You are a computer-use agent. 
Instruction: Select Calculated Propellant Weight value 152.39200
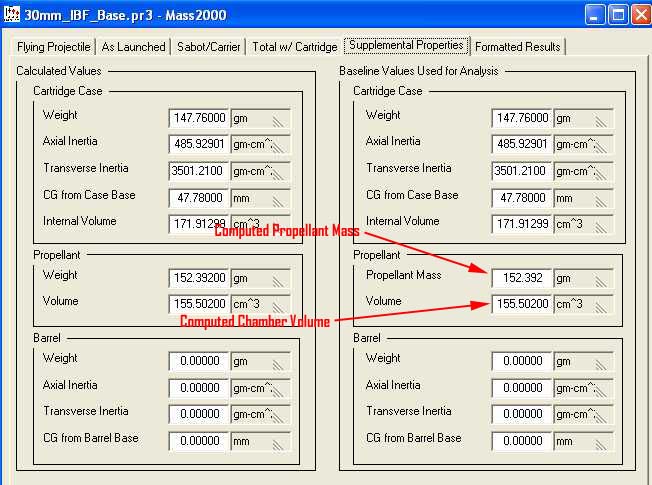click(198, 276)
